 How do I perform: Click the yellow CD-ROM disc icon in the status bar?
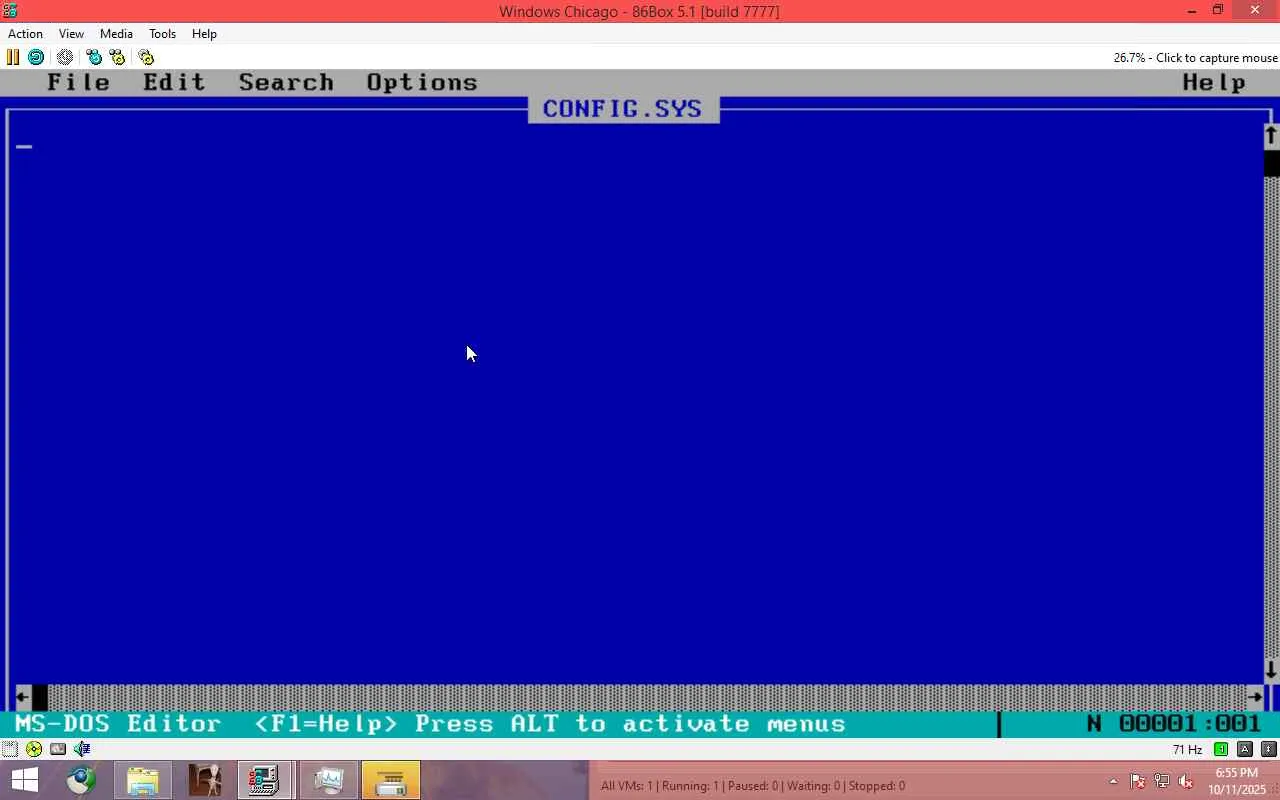pyautogui.click(x=34, y=749)
